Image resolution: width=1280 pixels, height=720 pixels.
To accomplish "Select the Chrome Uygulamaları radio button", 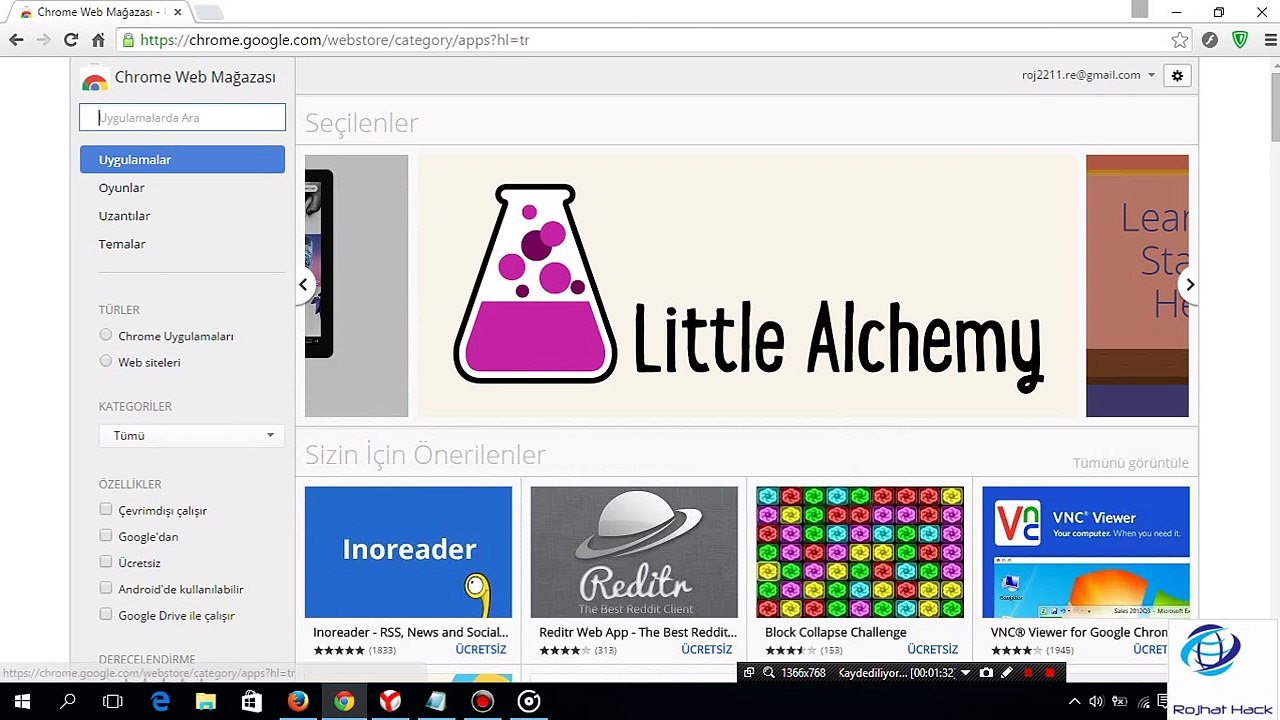I will (106, 335).
